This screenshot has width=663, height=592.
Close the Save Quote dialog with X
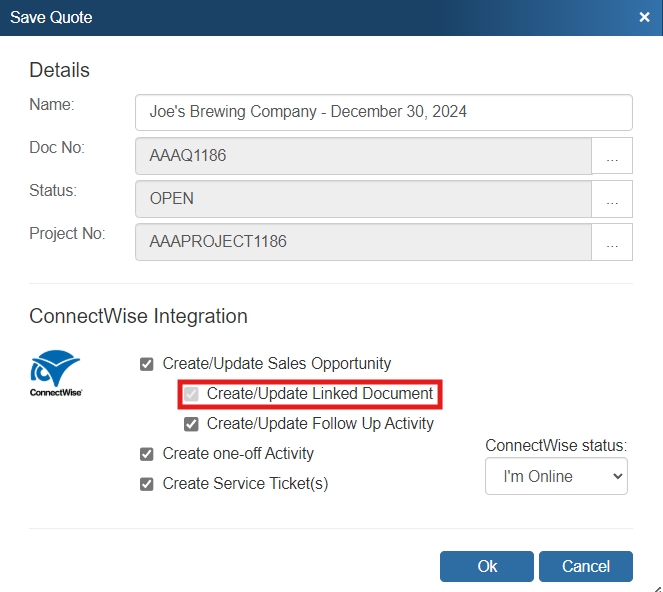pos(644,17)
